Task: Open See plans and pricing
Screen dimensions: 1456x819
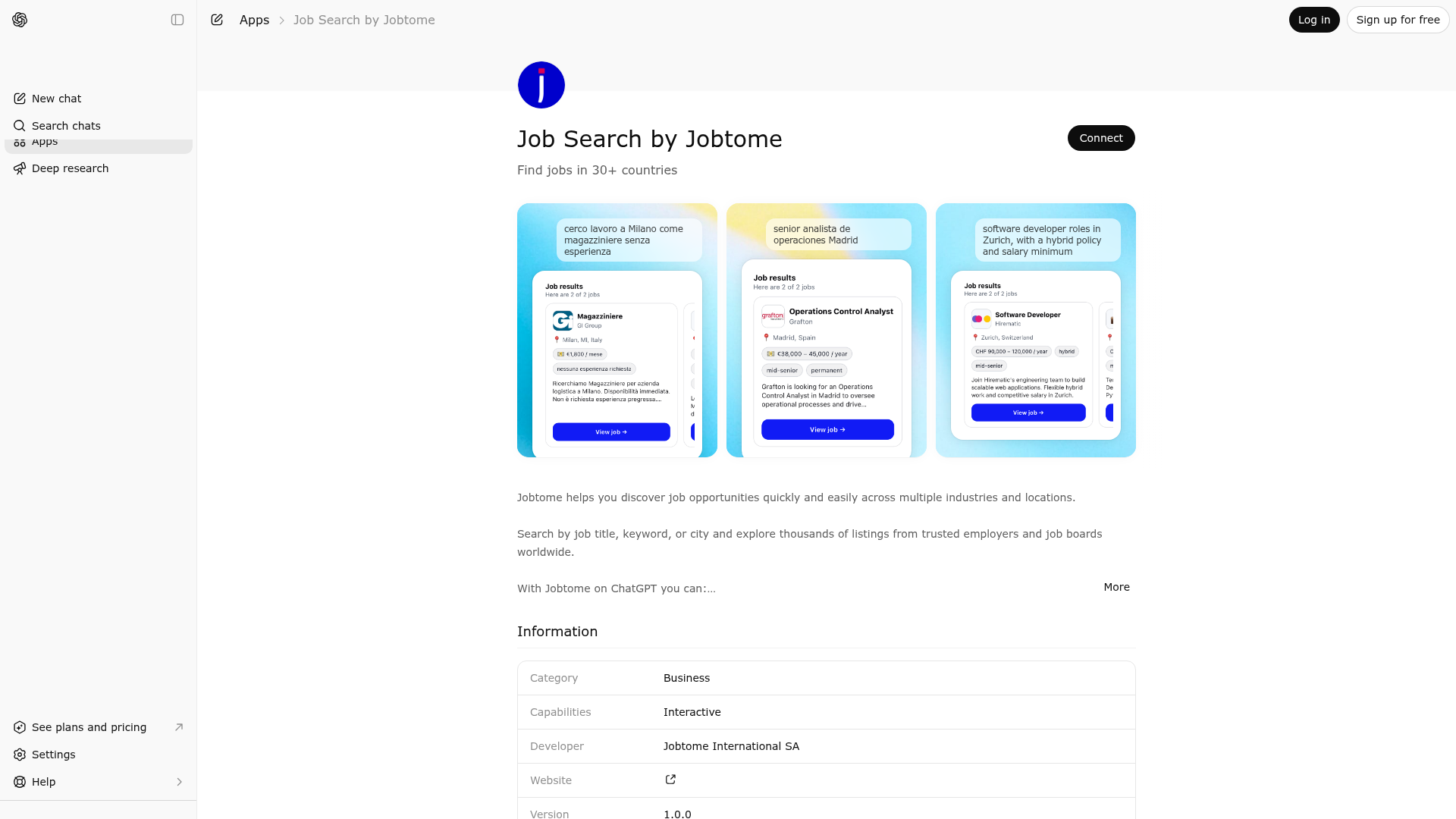Action: (x=89, y=727)
